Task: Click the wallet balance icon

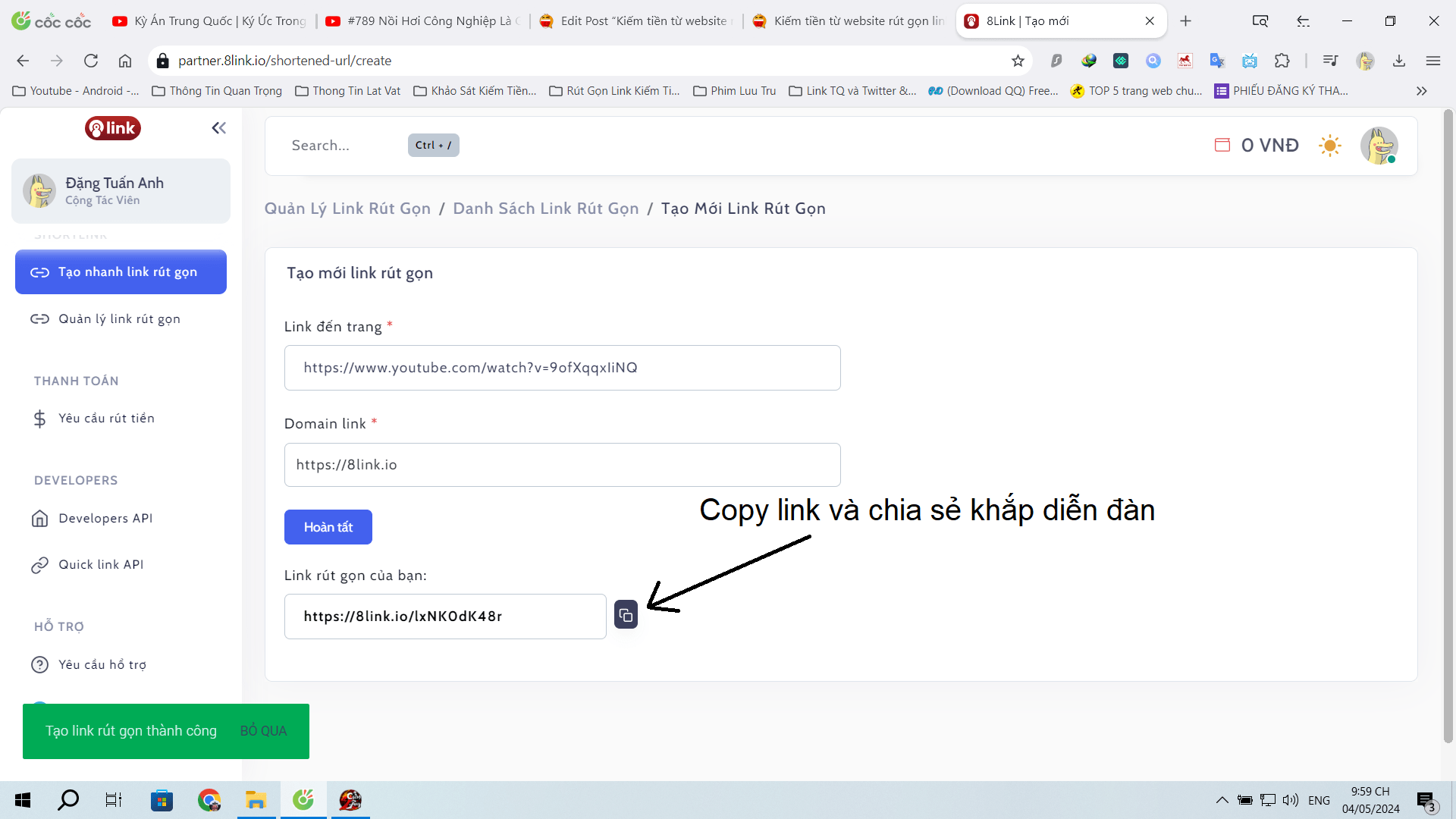Action: point(1222,145)
